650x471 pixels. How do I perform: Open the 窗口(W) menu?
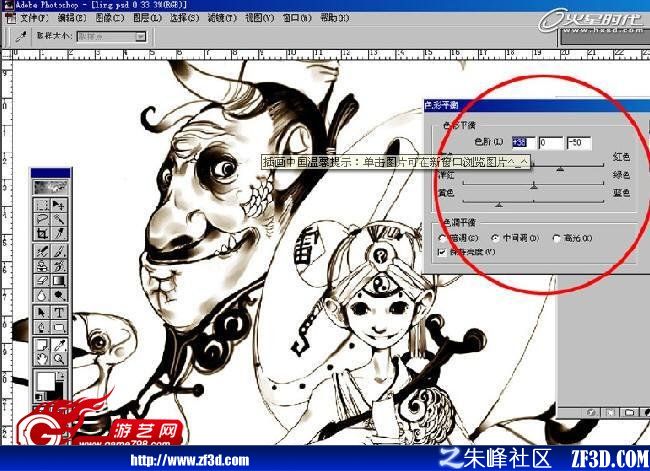pos(297,18)
